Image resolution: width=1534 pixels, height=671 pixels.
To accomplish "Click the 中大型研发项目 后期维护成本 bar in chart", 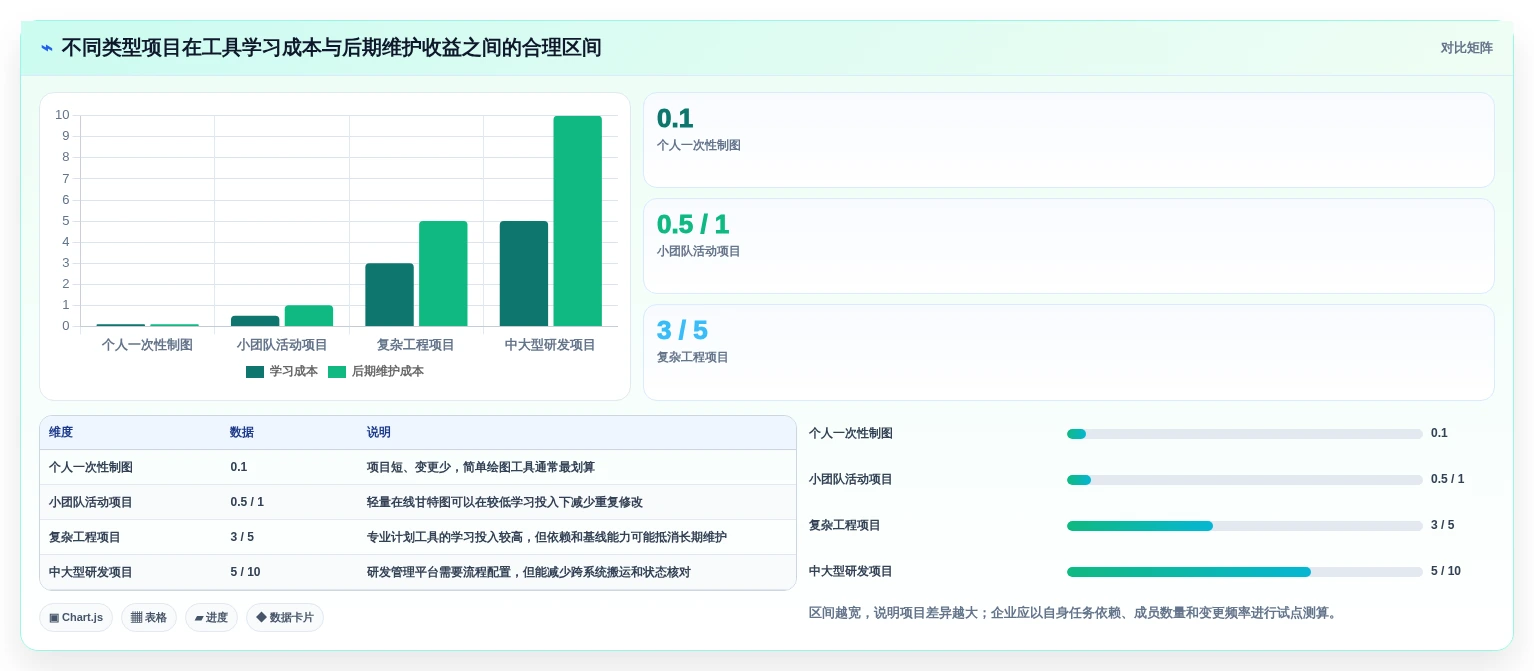I will [x=578, y=221].
